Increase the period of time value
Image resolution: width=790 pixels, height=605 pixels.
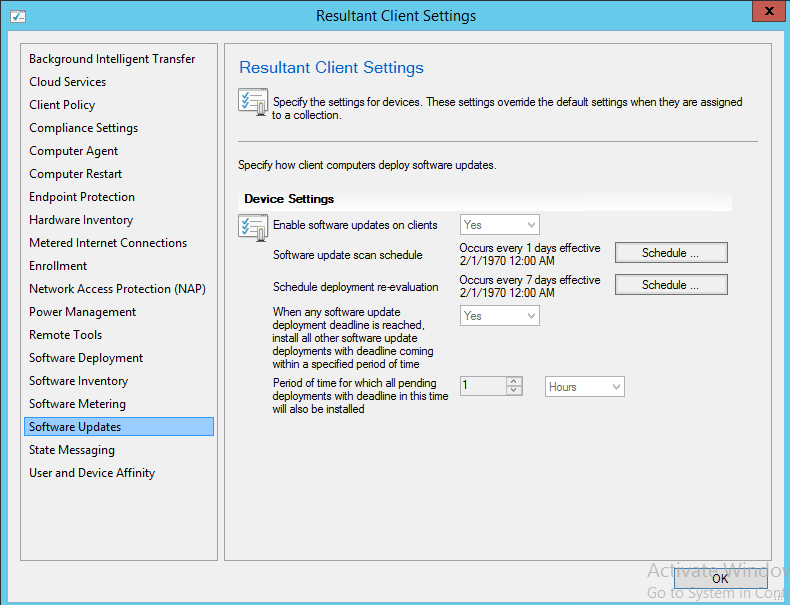(x=514, y=382)
